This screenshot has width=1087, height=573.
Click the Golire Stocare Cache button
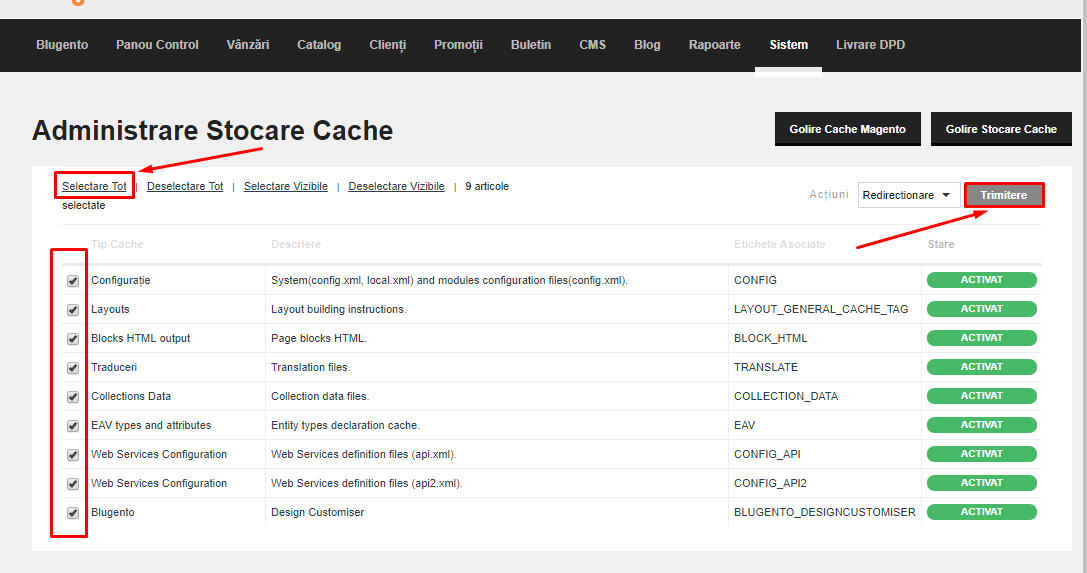[1001, 129]
